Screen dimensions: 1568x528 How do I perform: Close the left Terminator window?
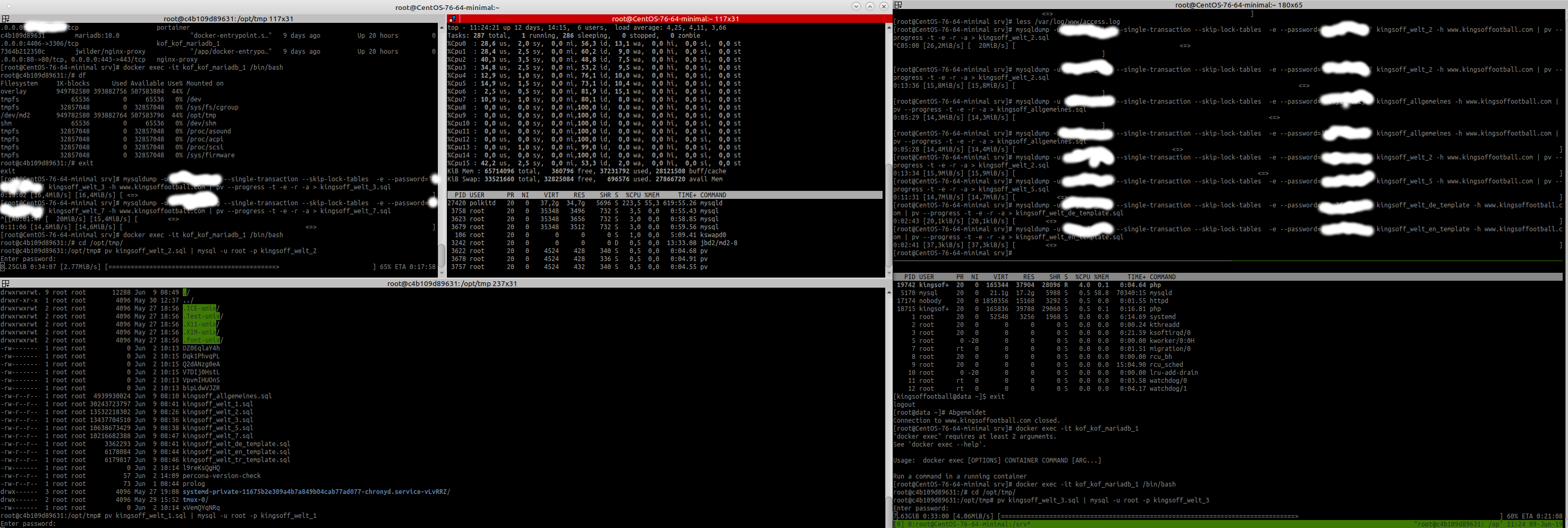click(x=884, y=7)
